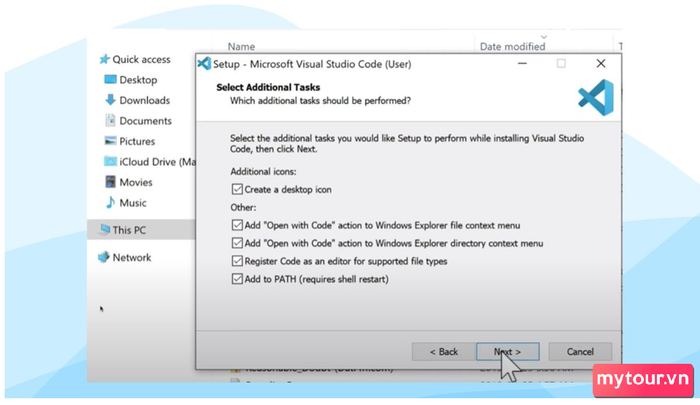
Task: Uncheck Open with Code file context menu option
Action: click(x=237, y=225)
